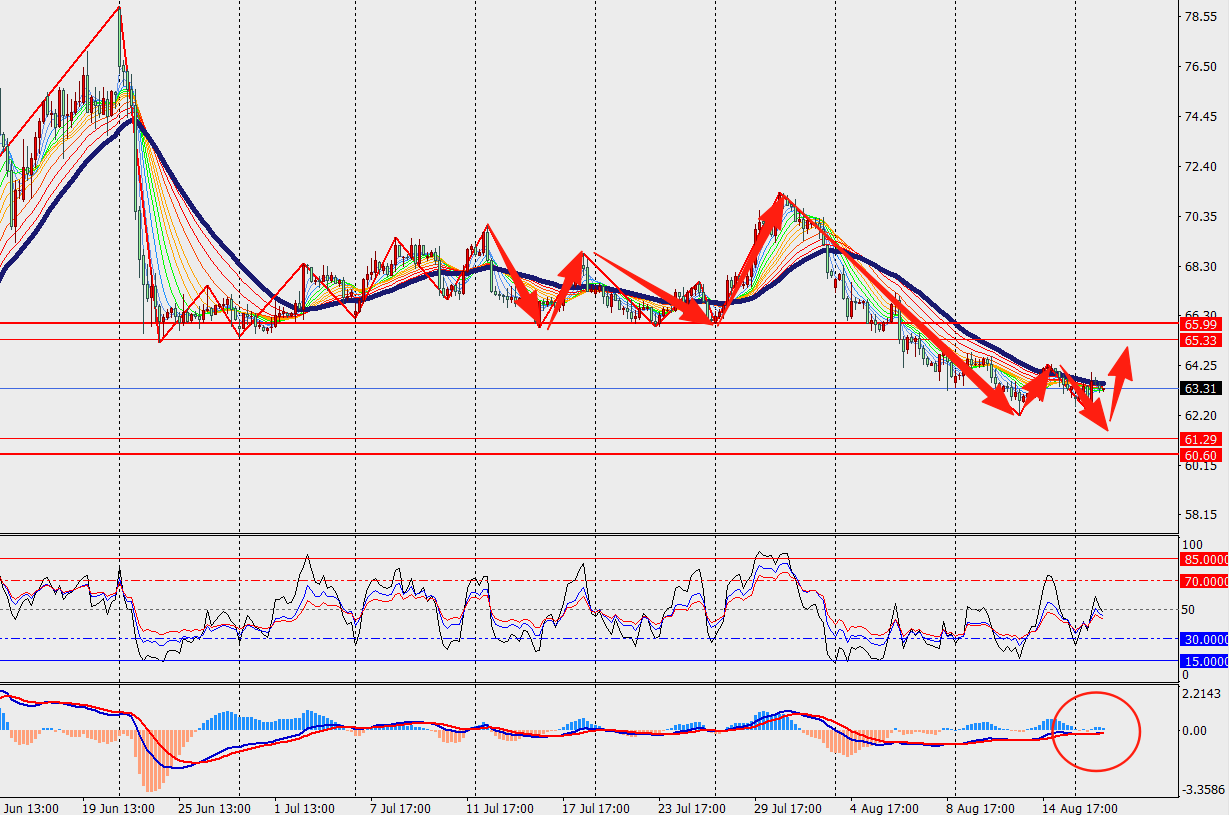This screenshot has width=1230, height=815.
Task: Click the 68.30 price axis value
Action: point(1200,266)
